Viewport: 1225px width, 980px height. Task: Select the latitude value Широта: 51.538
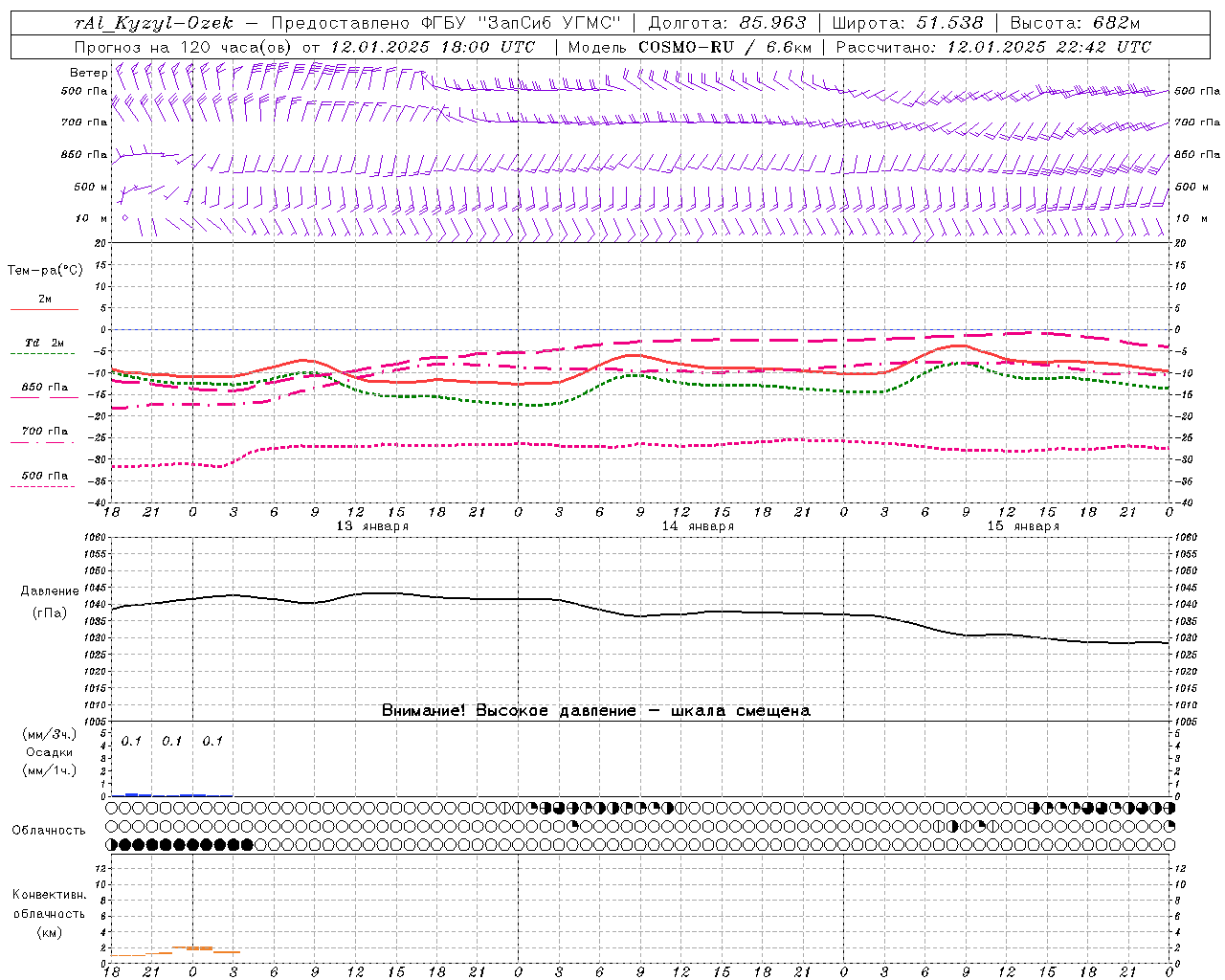pyautogui.click(x=907, y=23)
